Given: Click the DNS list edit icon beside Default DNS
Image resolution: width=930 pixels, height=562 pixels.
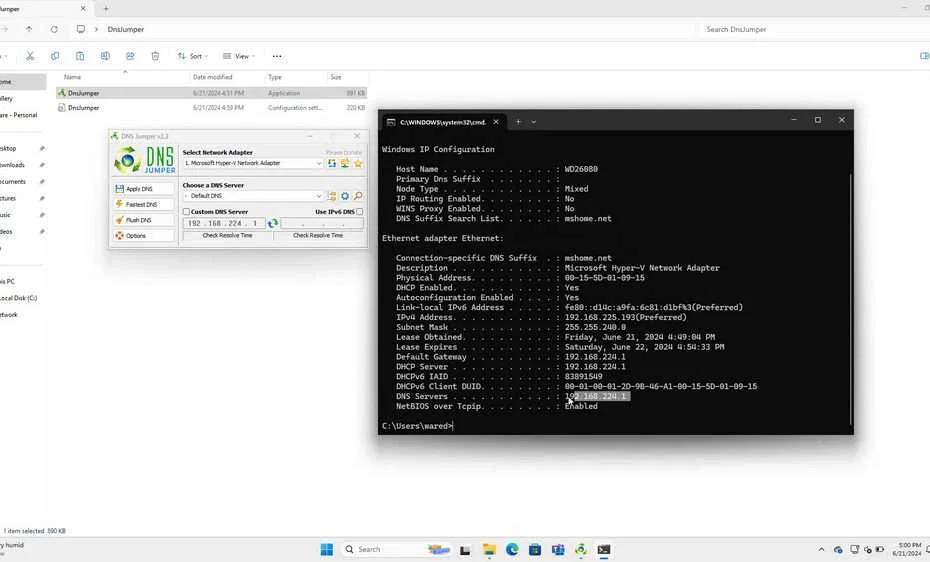Looking at the screenshot, I should click(x=332, y=196).
